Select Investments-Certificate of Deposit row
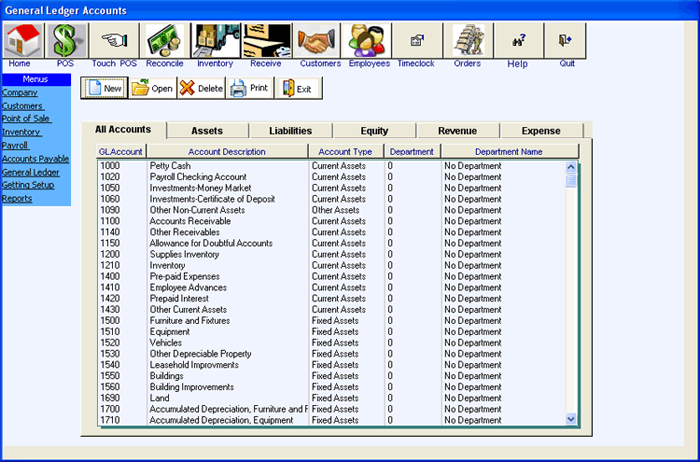The width and height of the screenshot is (700, 462). 331,199
